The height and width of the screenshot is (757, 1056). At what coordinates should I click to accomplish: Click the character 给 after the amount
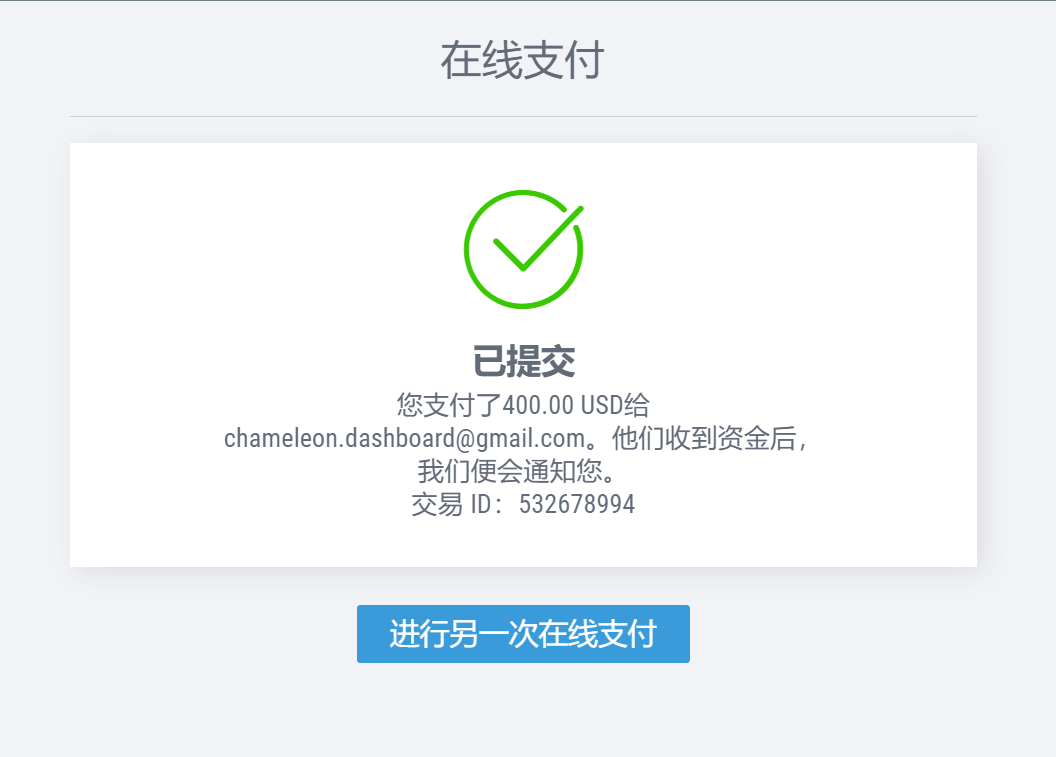(637, 406)
